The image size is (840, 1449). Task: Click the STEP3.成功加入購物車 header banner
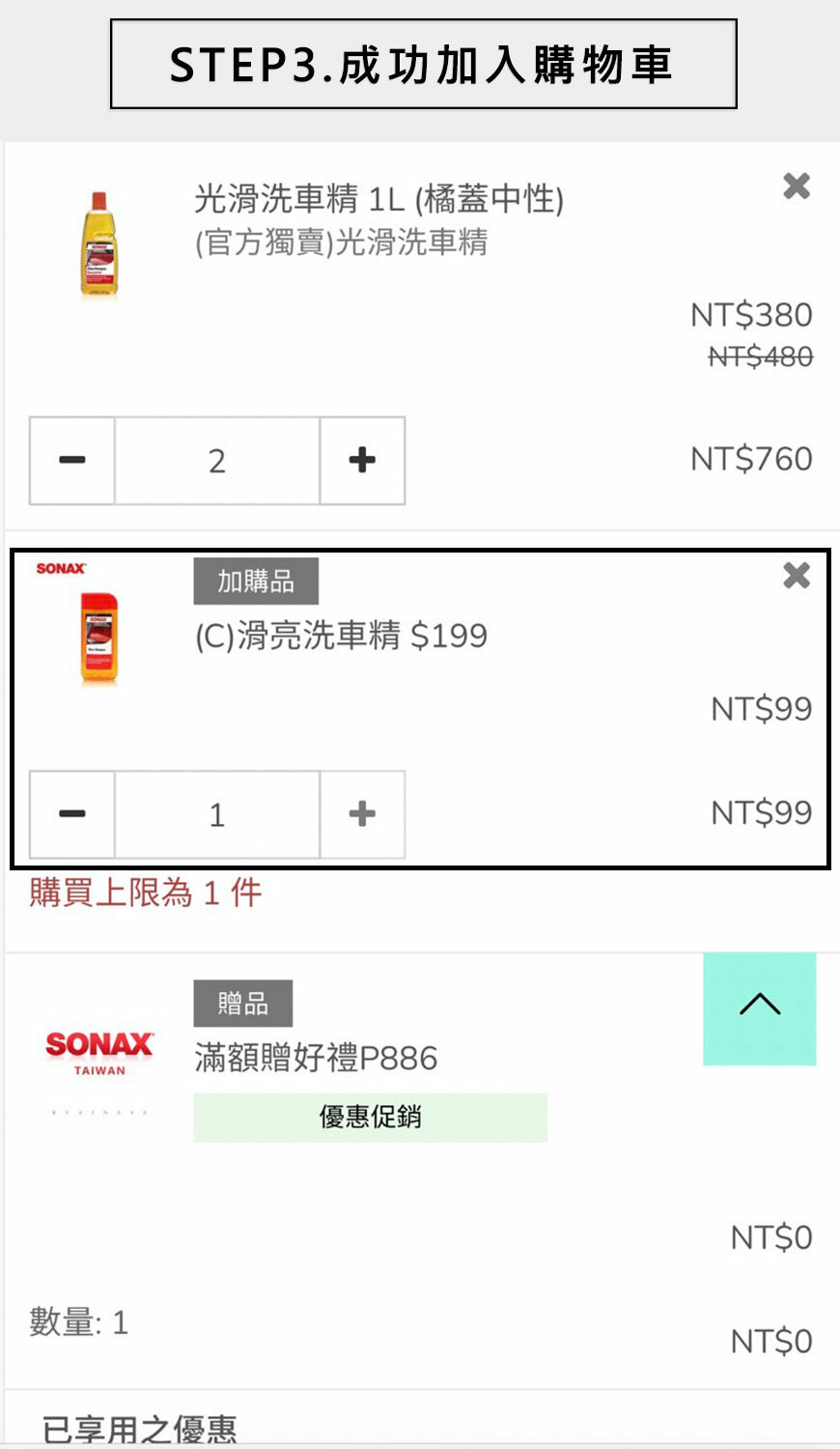click(423, 64)
